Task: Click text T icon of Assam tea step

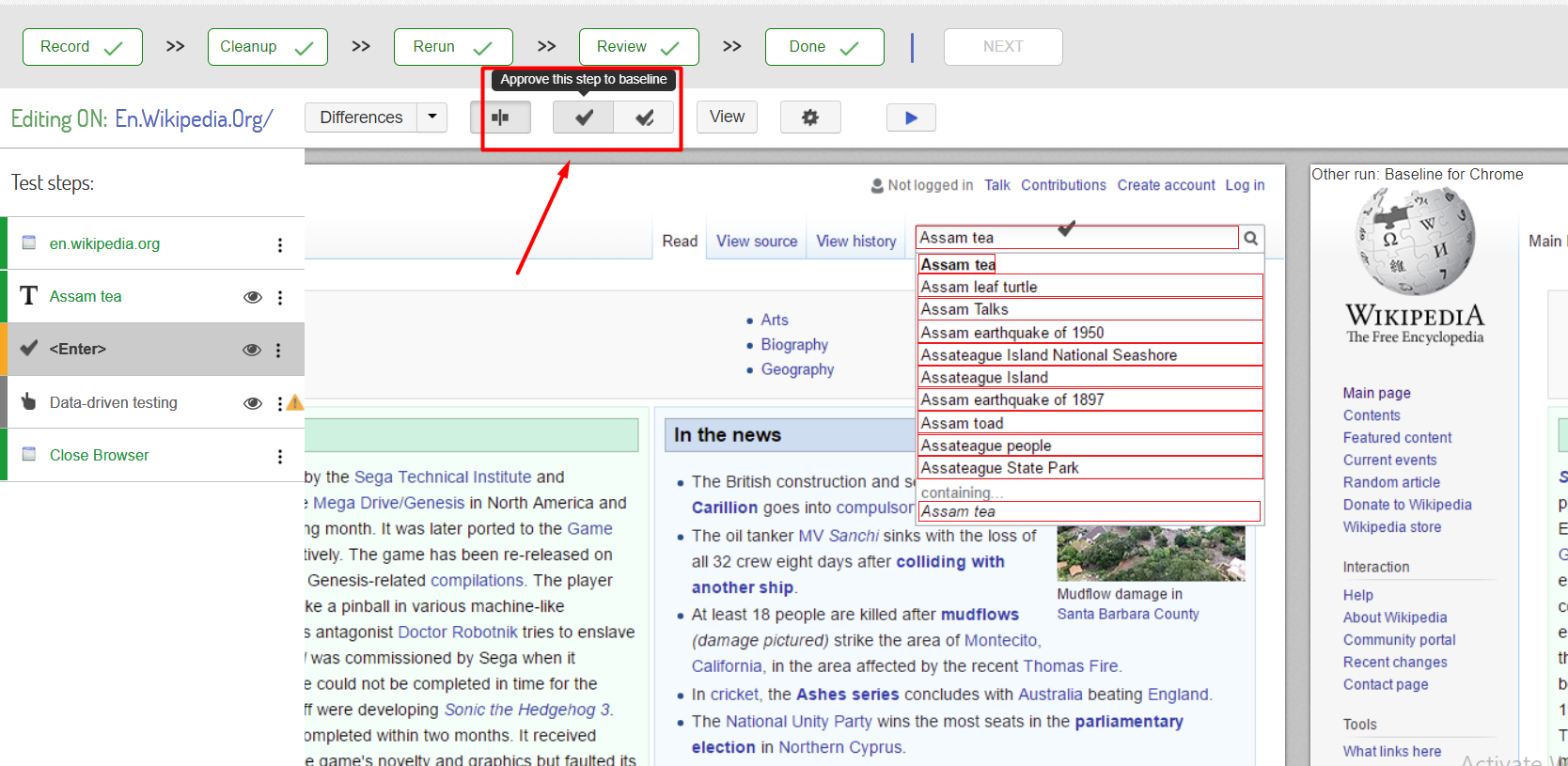Action: point(29,296)
